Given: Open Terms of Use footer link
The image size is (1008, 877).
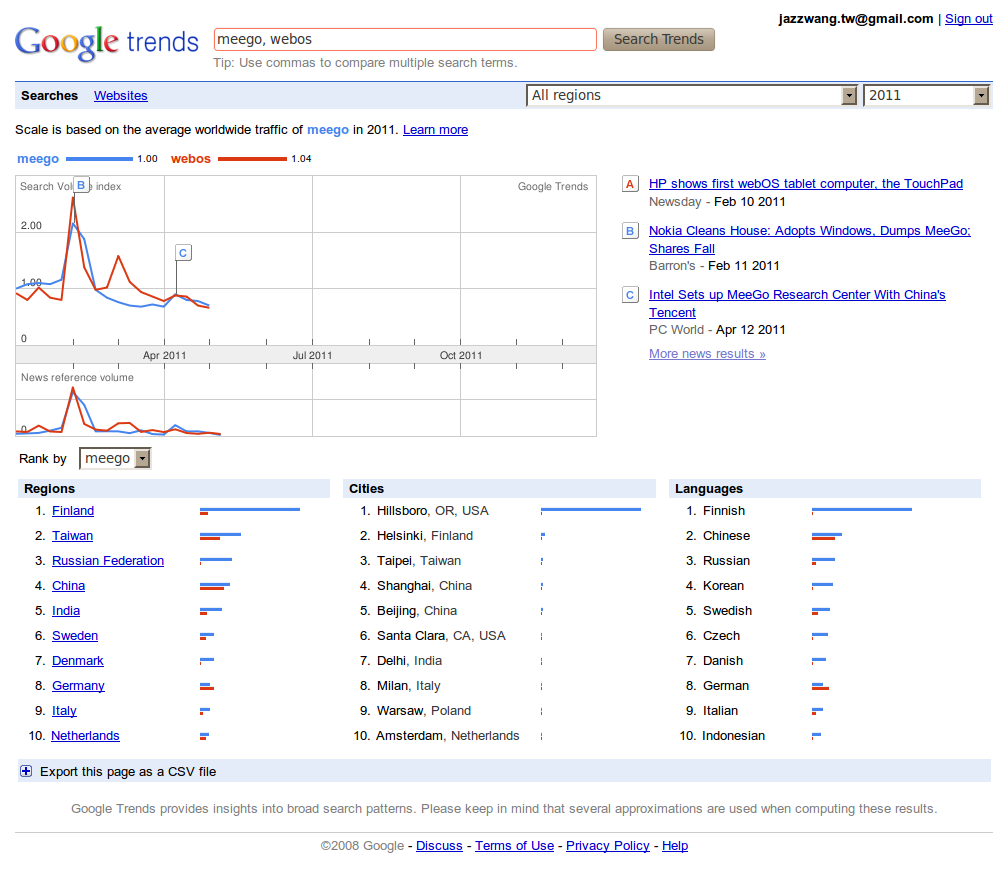Looking at the screenshot, I should (x=514, y=846).
